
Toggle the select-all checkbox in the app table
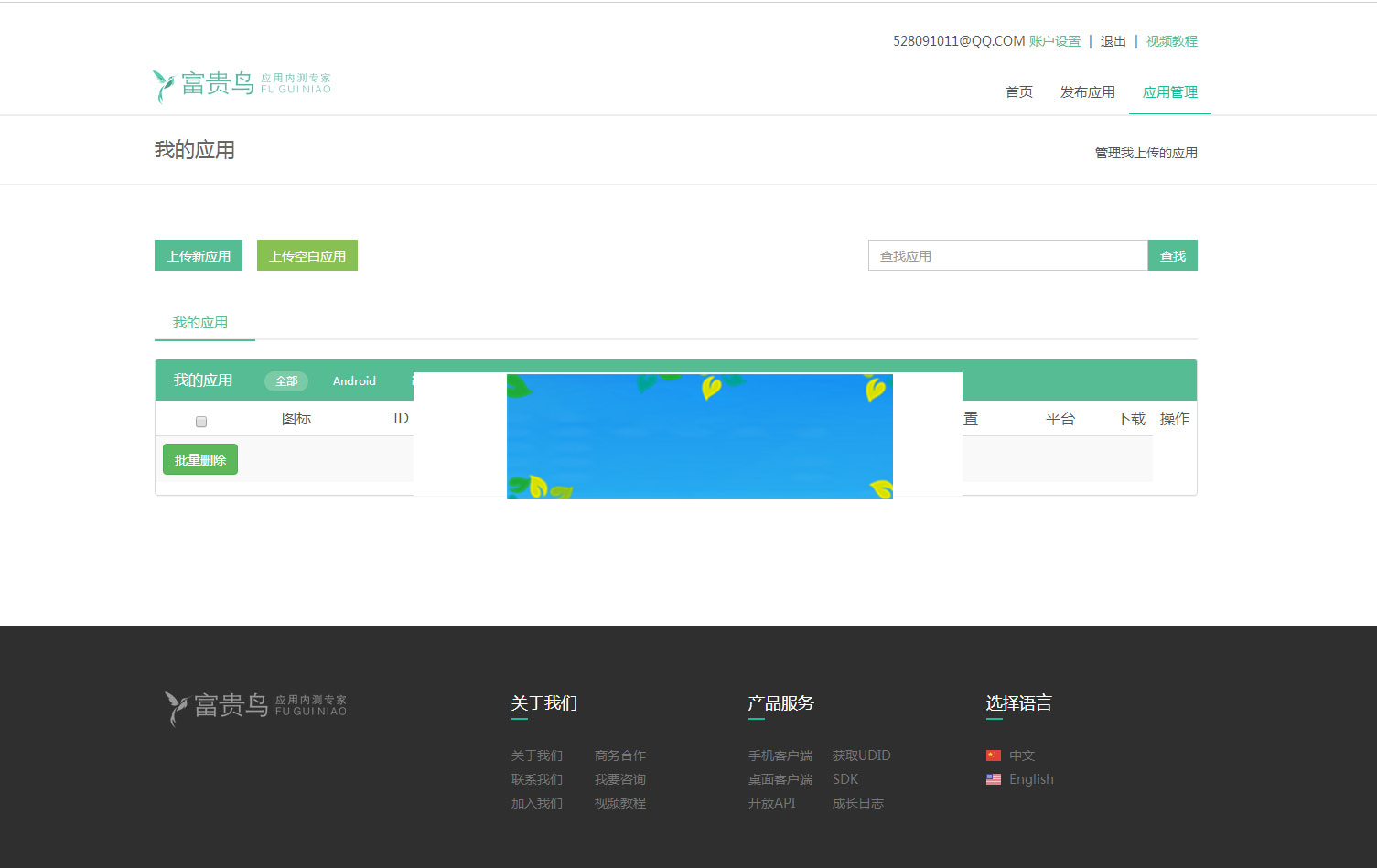click(200, 421)
